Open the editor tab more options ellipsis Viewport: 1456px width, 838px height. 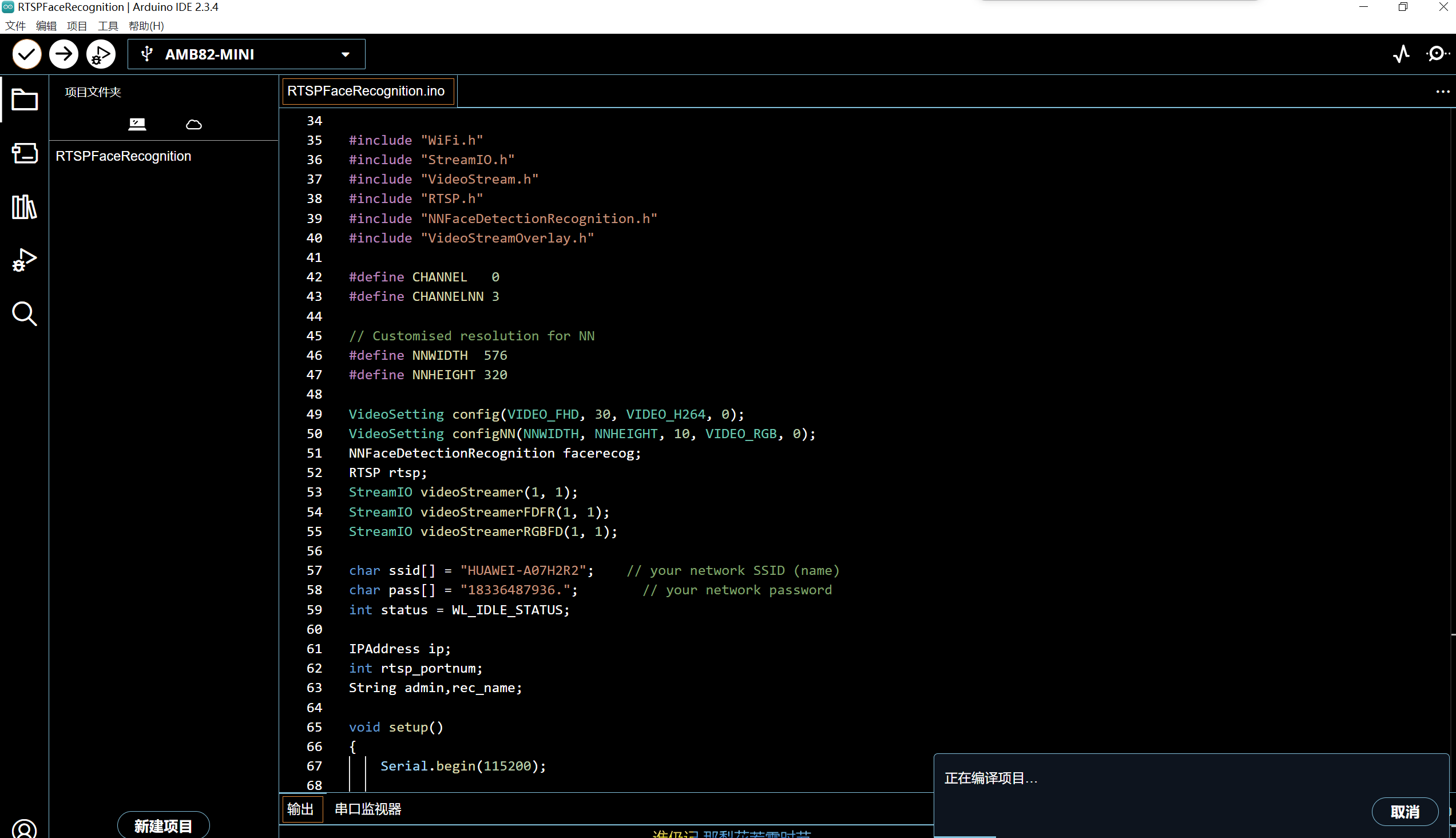tap(1442, 92)
